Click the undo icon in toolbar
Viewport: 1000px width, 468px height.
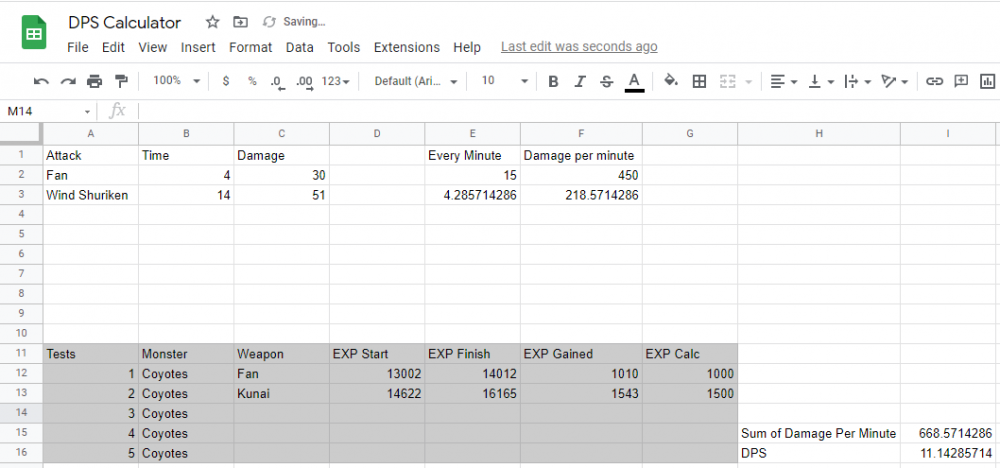coord(41,81)
